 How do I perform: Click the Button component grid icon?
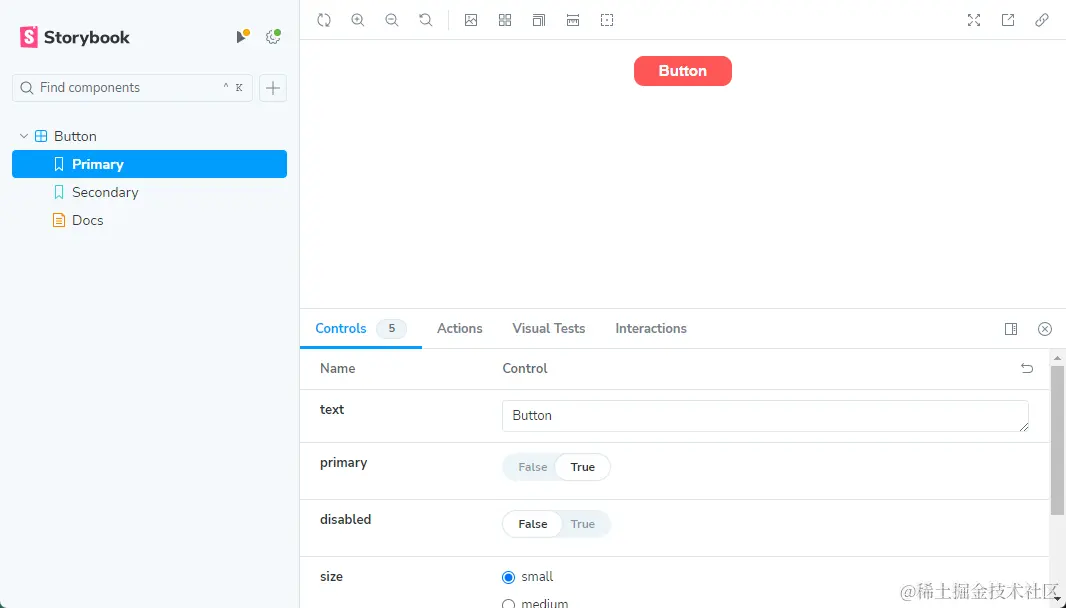(x=41, y=136)
